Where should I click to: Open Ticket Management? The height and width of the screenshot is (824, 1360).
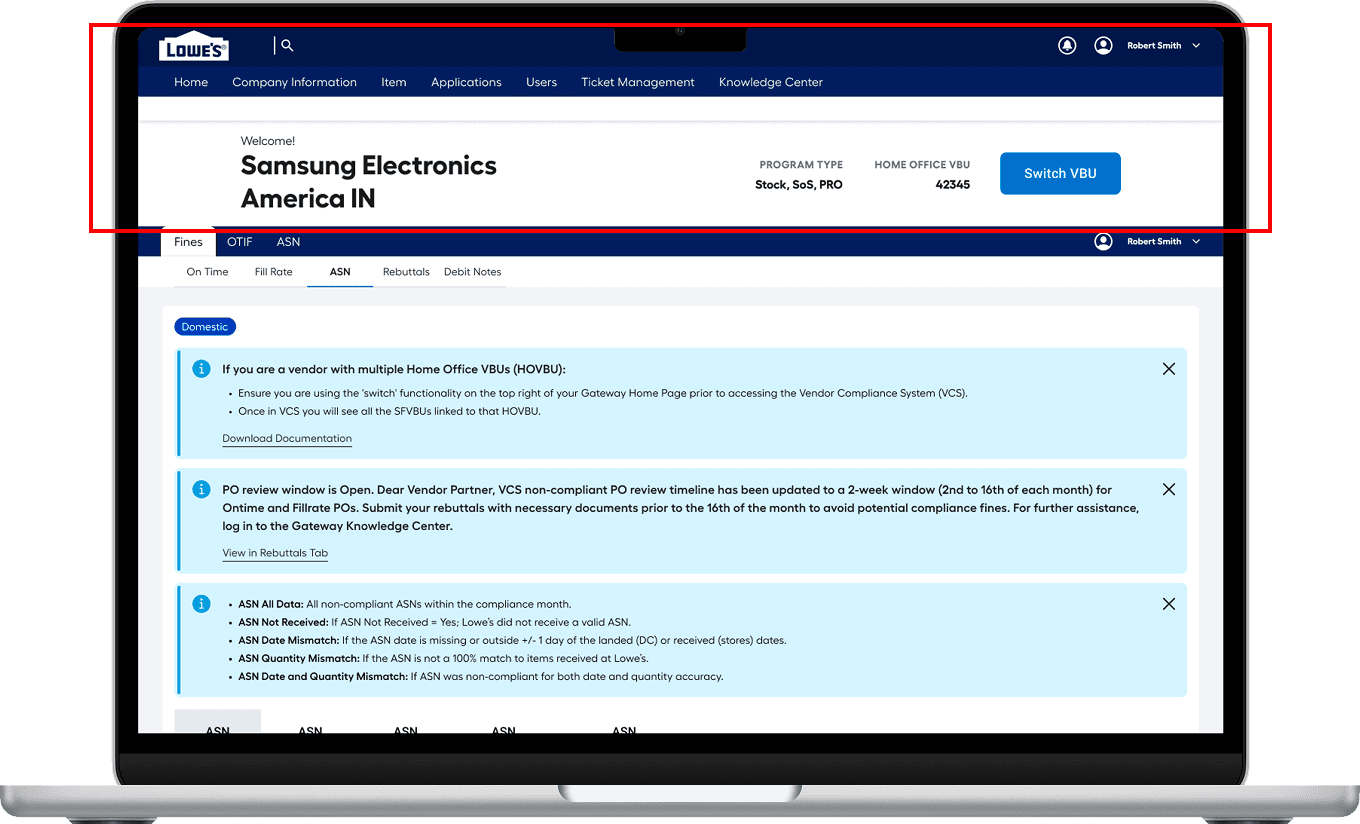click(638, 82)
